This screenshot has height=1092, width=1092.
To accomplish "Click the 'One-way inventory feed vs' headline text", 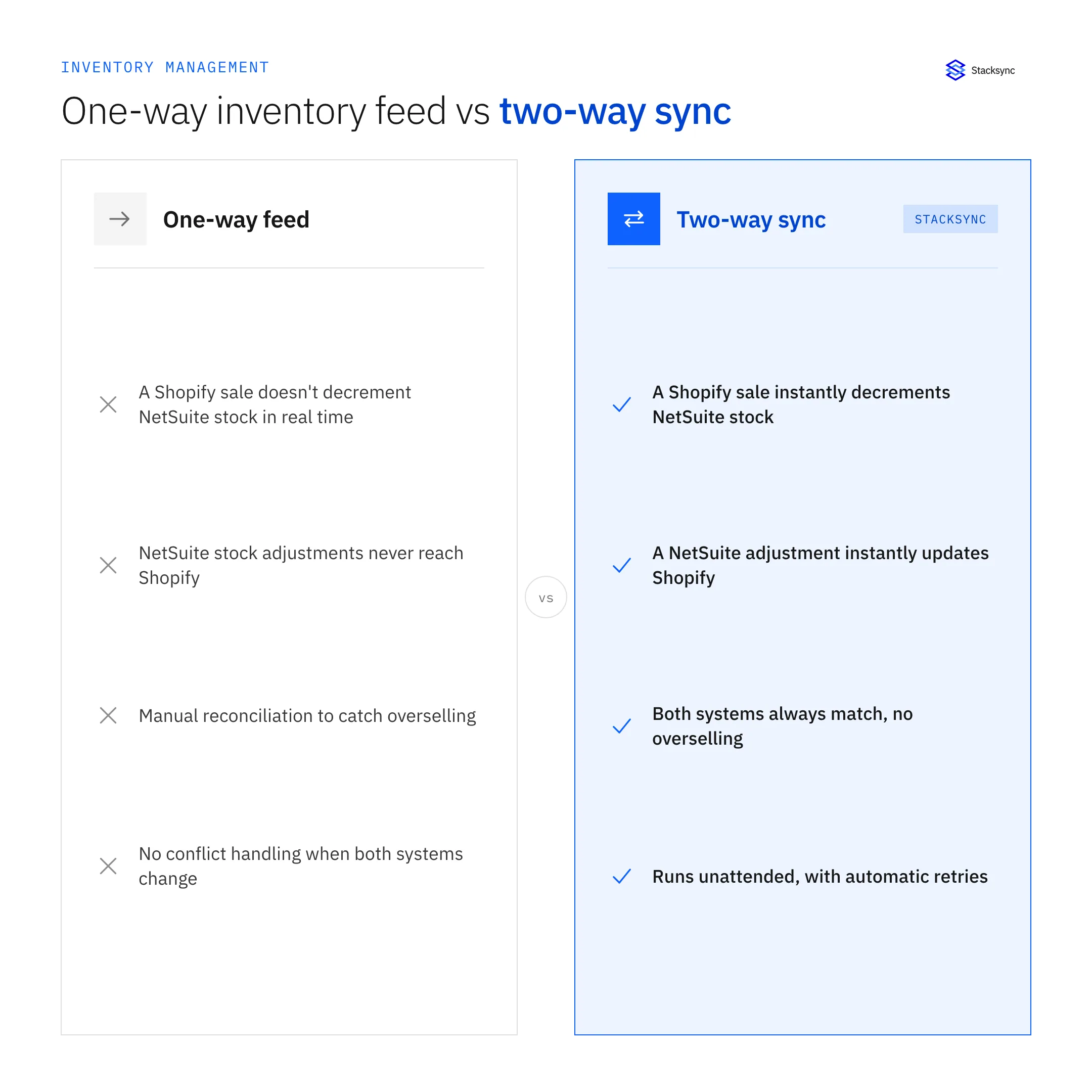I will 276,111.
